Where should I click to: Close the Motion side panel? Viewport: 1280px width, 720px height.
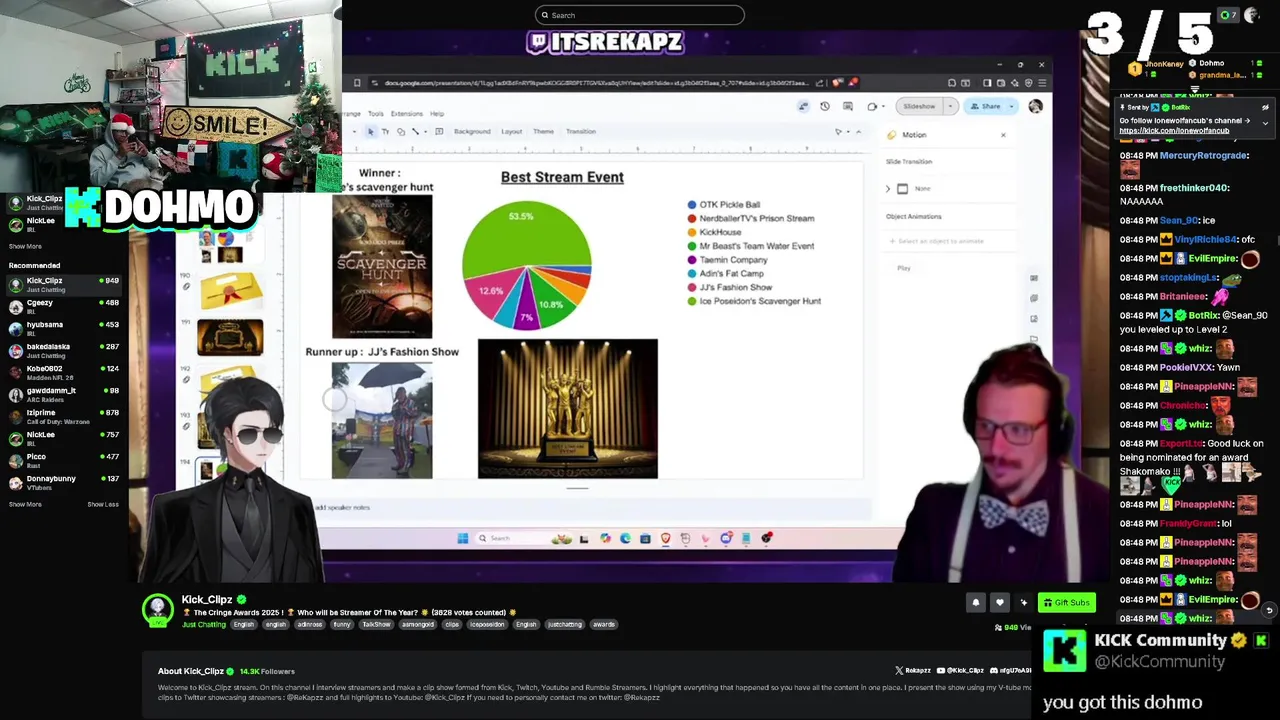[1003, 135]
